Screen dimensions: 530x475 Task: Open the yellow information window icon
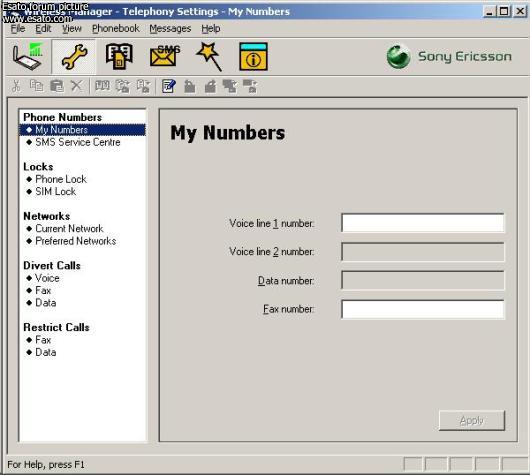pos(253,56)
